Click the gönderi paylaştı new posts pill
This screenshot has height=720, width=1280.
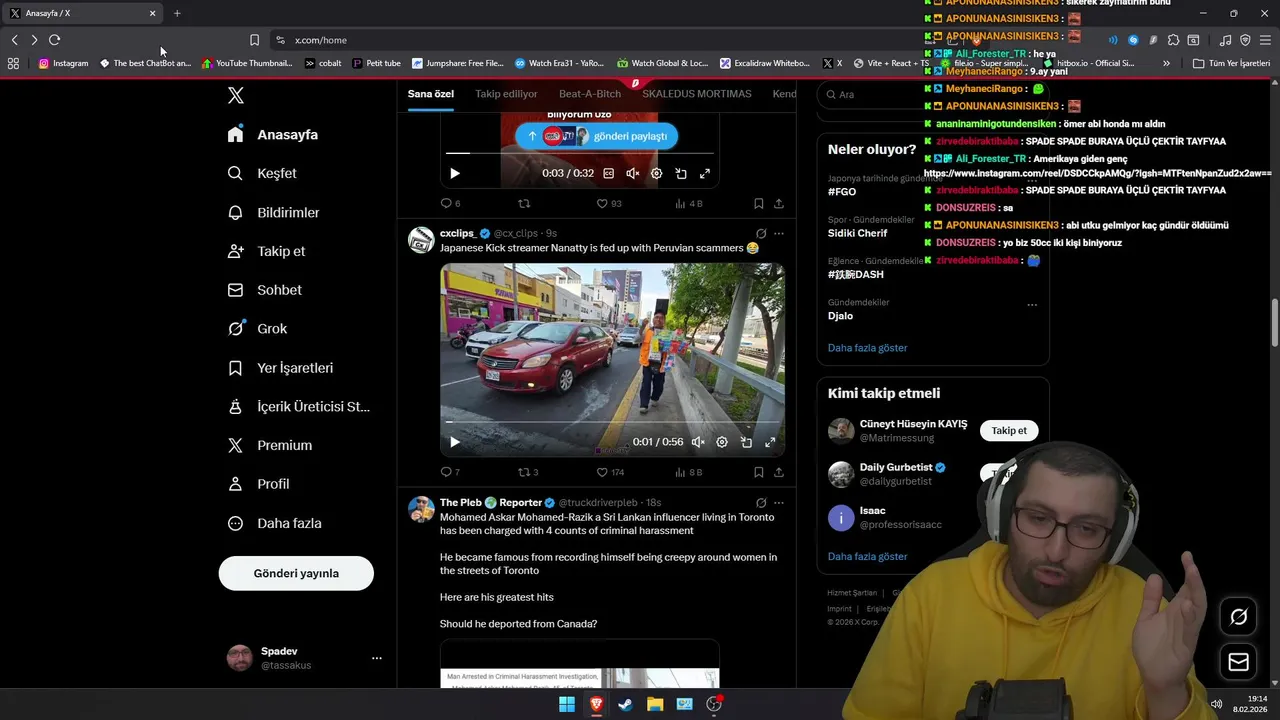click(597, 136)
